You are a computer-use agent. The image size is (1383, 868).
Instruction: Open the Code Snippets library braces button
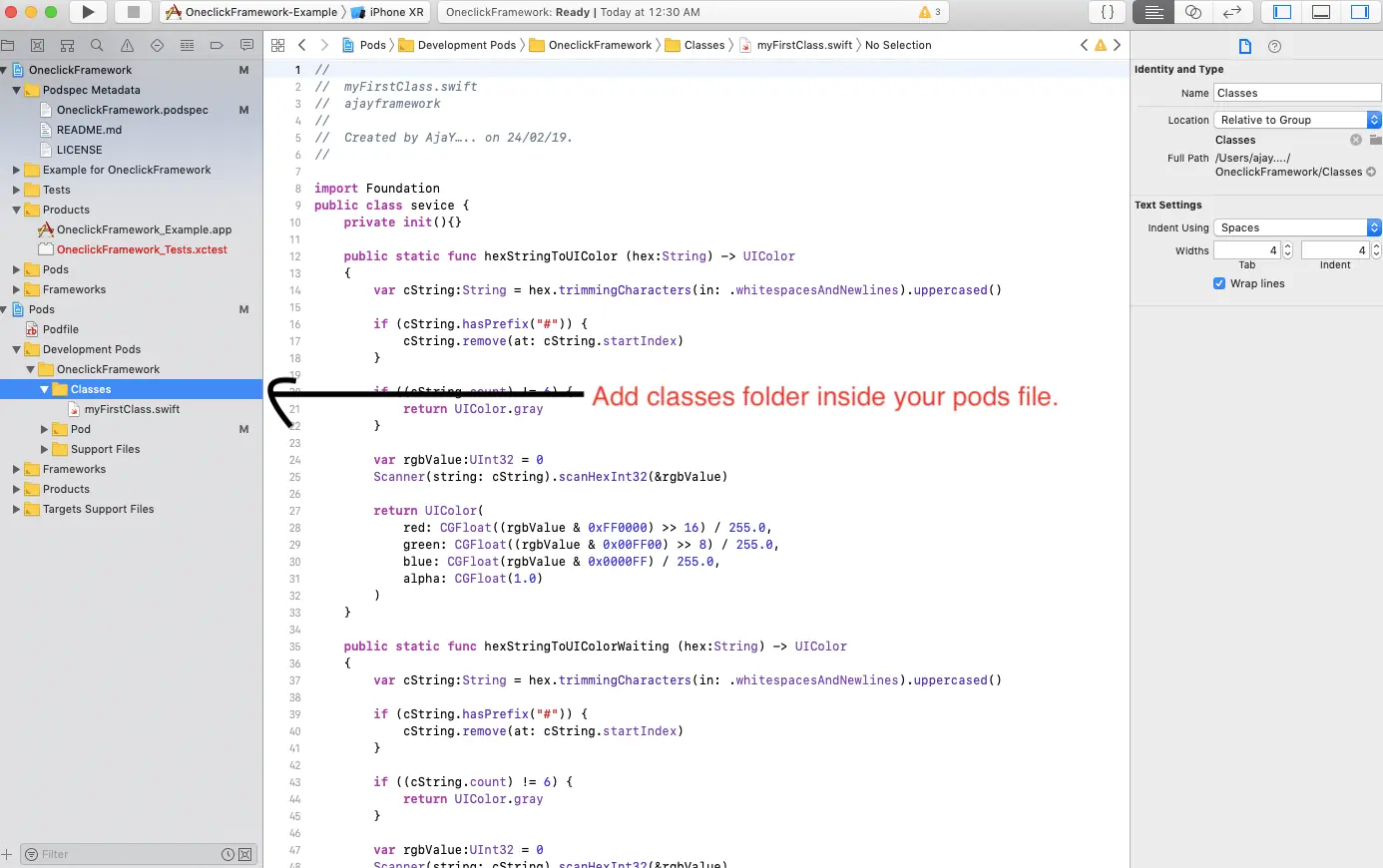click(x=1107, y=12)
